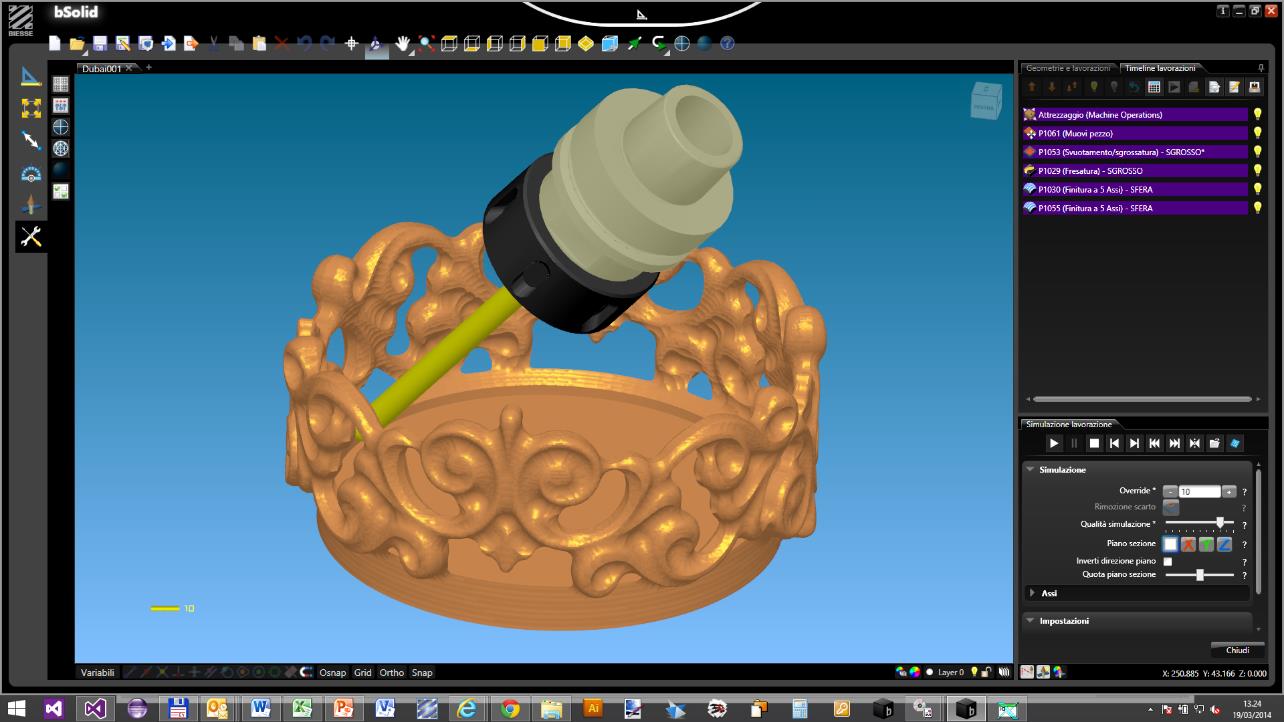Start simulation with the Play button

pyautogui.click(x=1053, y=442)
